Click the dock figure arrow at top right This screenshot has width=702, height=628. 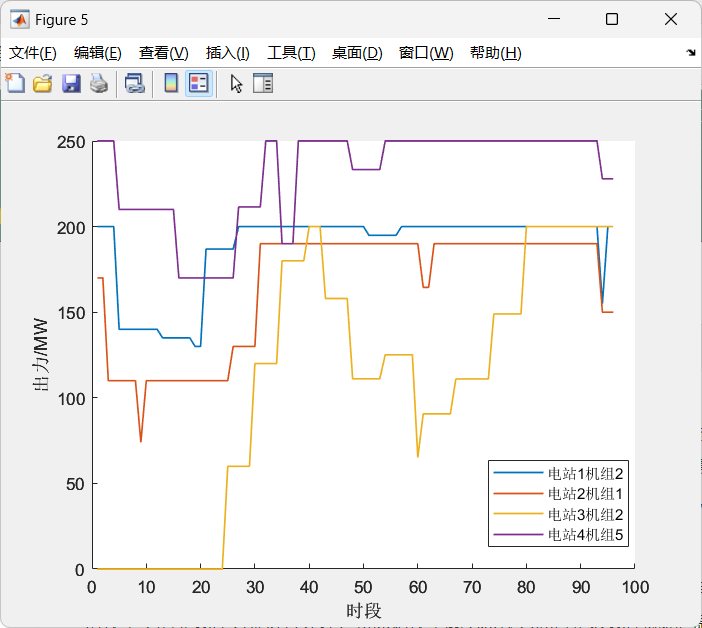[x=690, y=52]
